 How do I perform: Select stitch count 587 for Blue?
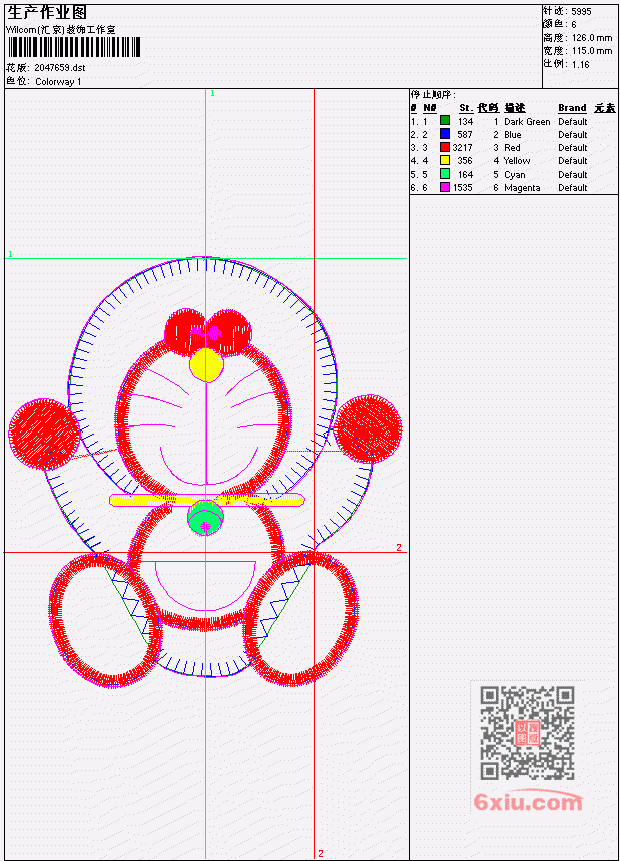[x=465, y=135]
